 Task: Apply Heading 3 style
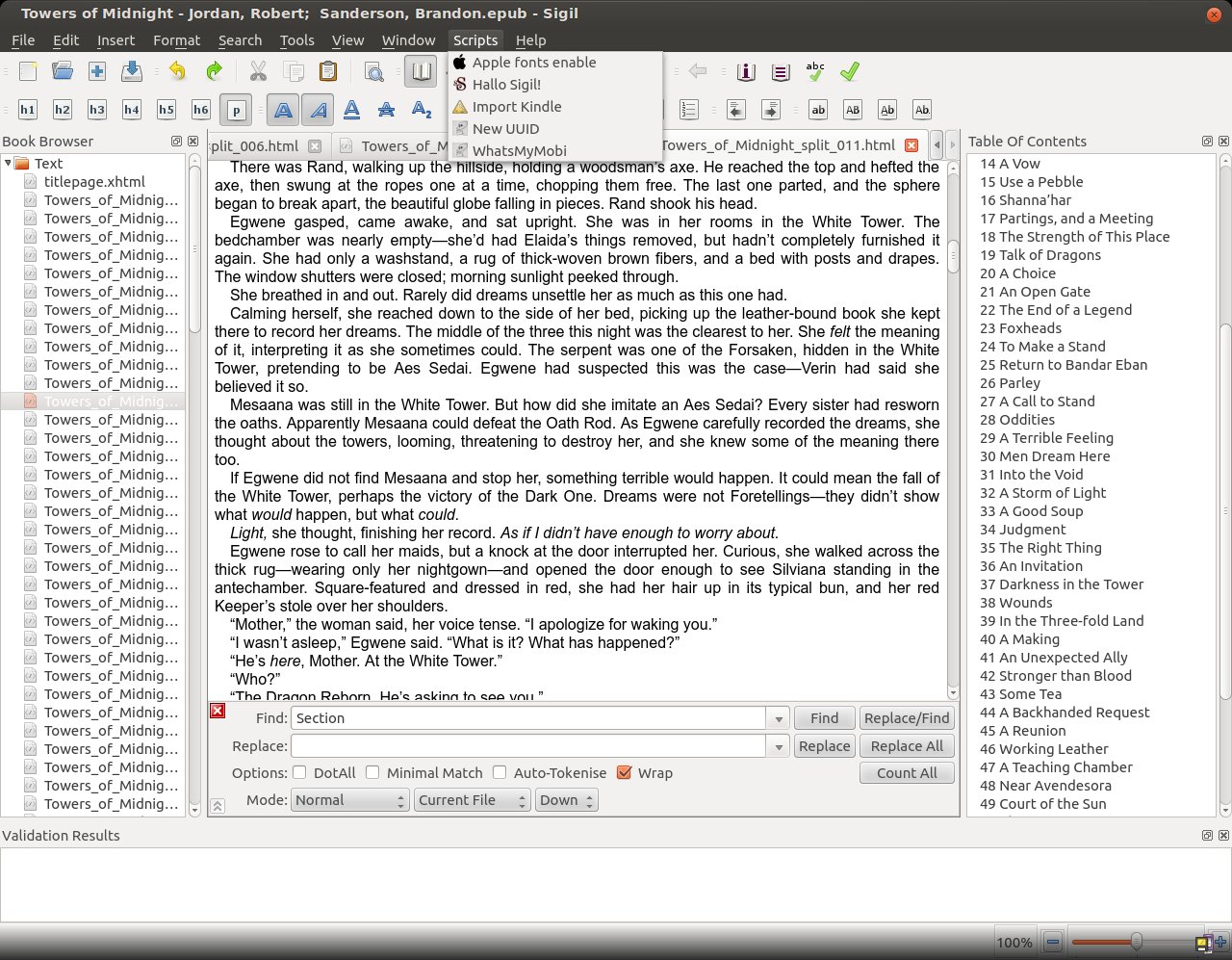click(x=97, y=110)
